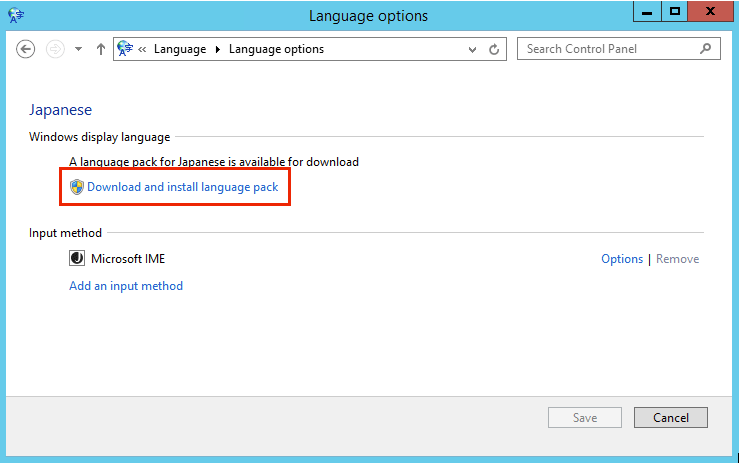
Task: Click the window icon in title bar
Action: (16, 15)
